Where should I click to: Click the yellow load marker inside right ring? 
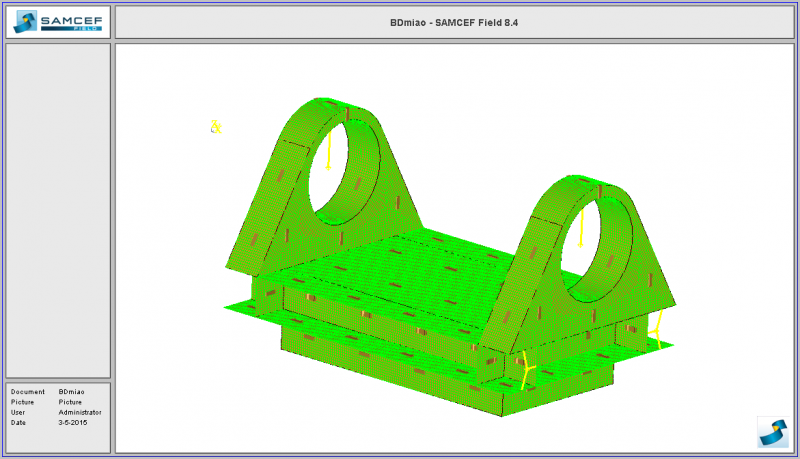coord(581,228)
